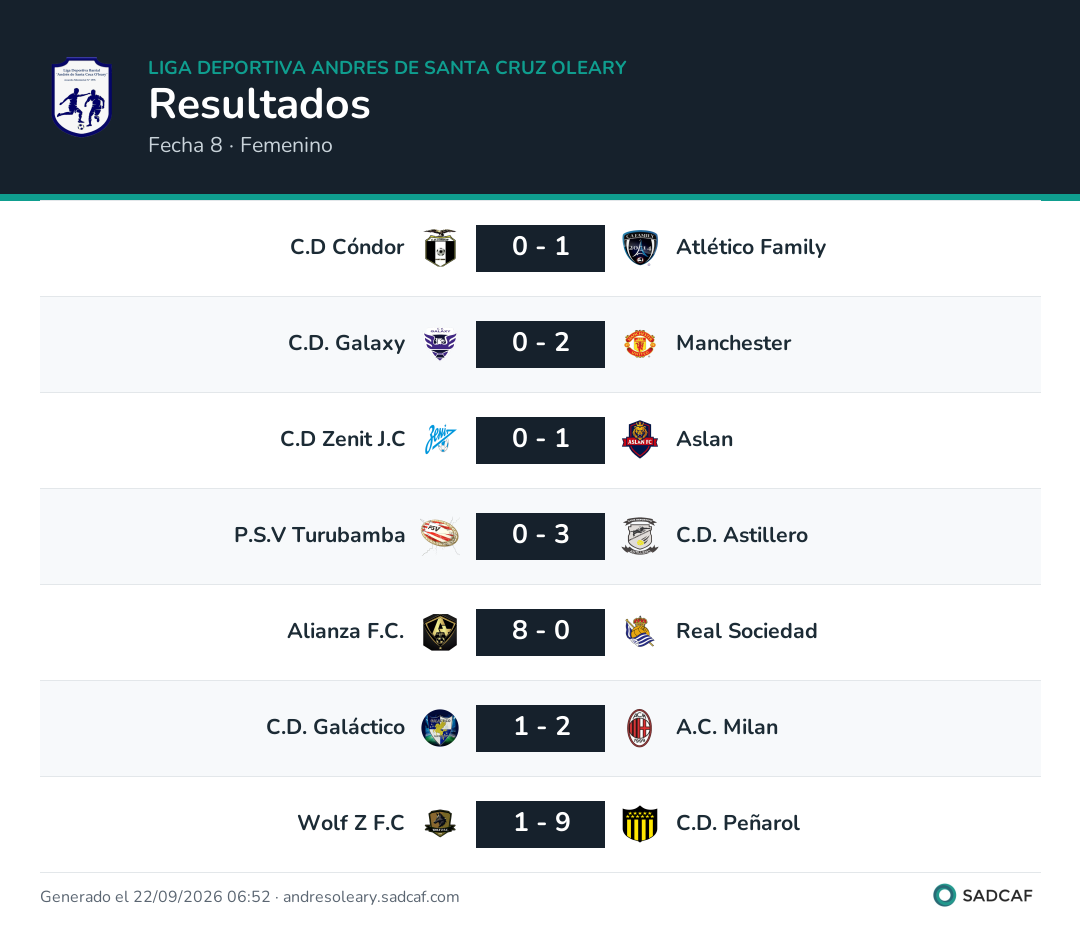Click the SADCAF logo in footer
This screenshot has height=948, width=1080.
(x=983, y=895)
